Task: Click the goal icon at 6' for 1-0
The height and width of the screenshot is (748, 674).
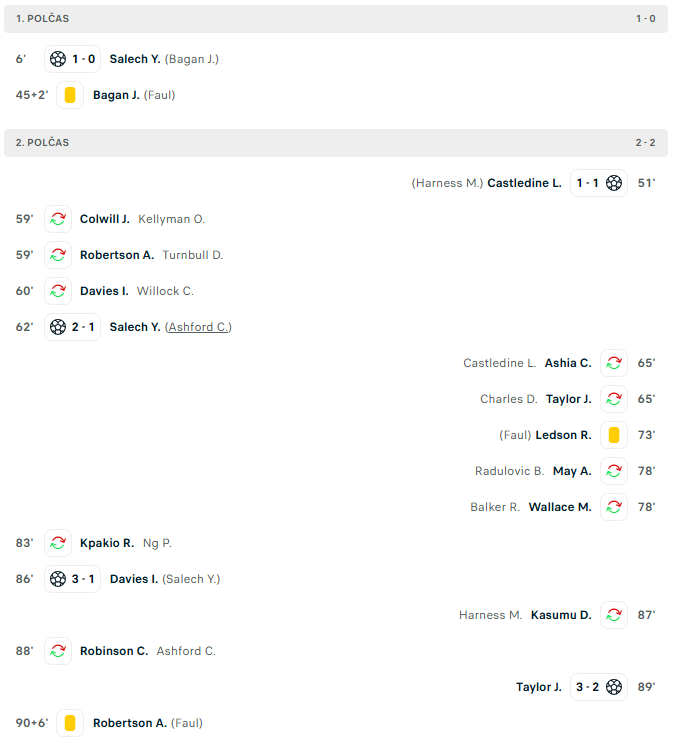Action: pos(58,59)
